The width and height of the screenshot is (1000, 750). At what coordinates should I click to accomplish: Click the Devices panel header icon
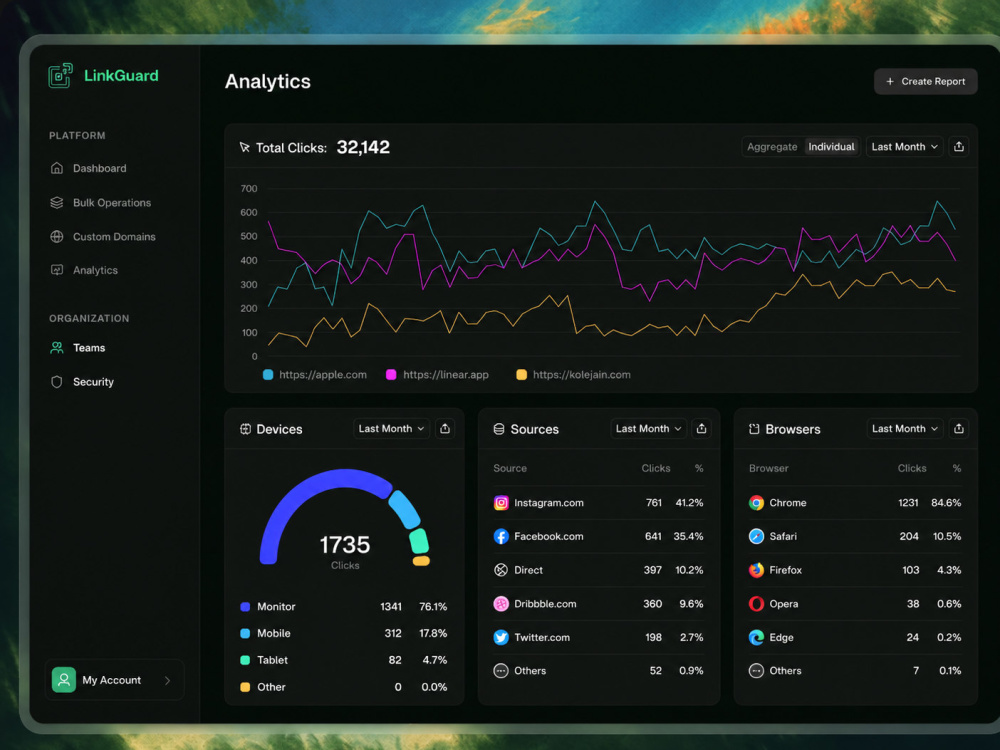point(246,429)
